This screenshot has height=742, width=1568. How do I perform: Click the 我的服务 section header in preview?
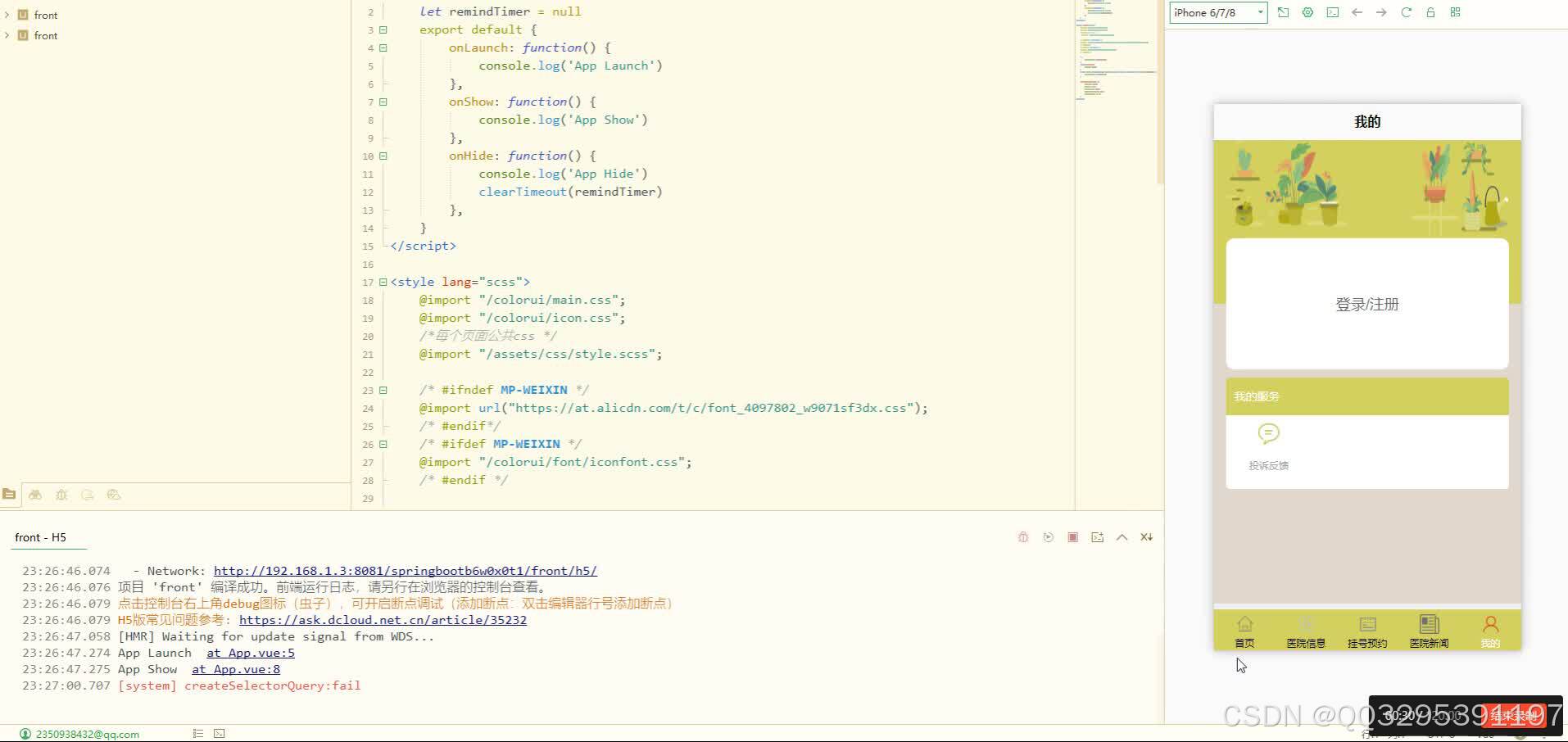click(x=1367, y=396)
